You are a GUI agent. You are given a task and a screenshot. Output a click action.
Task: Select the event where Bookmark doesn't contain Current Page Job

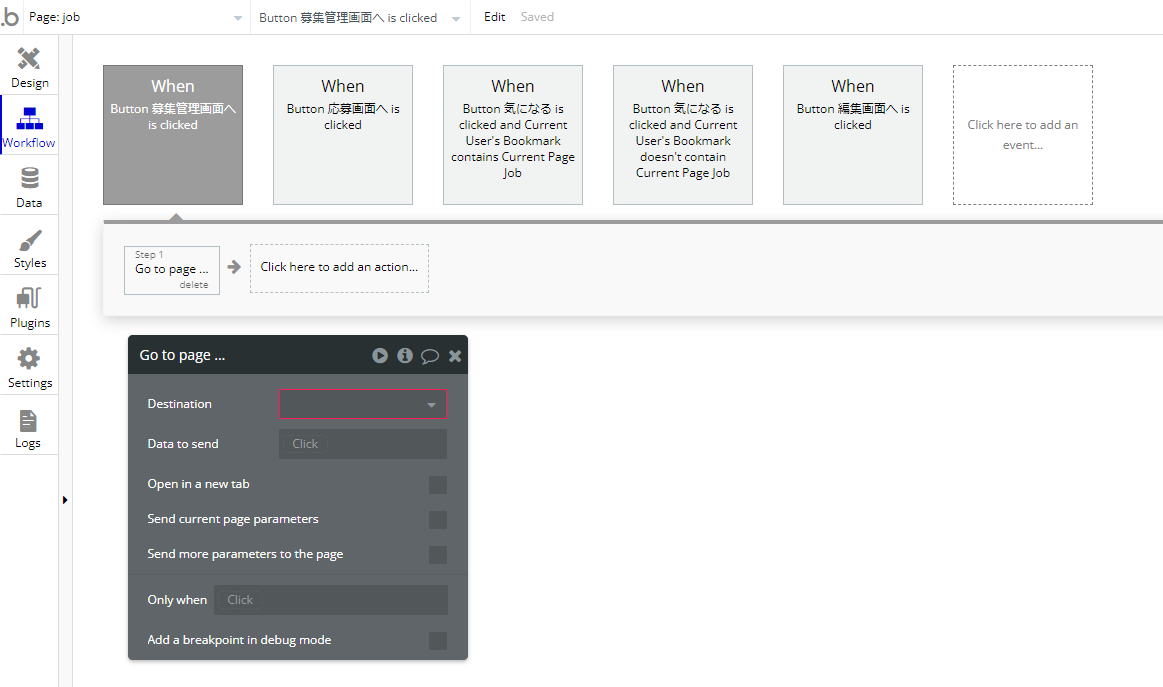click(682, 134)
